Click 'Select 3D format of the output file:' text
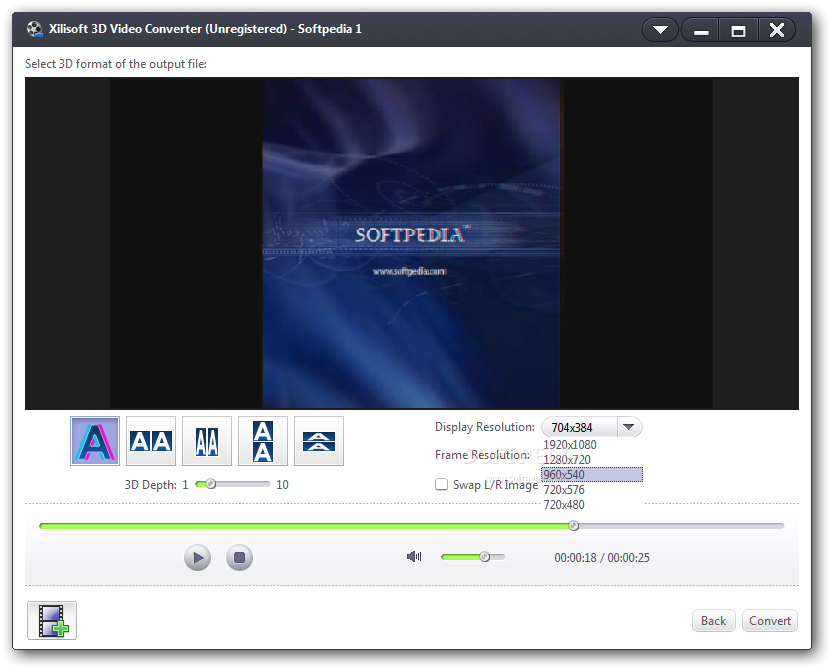 [x=116, y=64]
